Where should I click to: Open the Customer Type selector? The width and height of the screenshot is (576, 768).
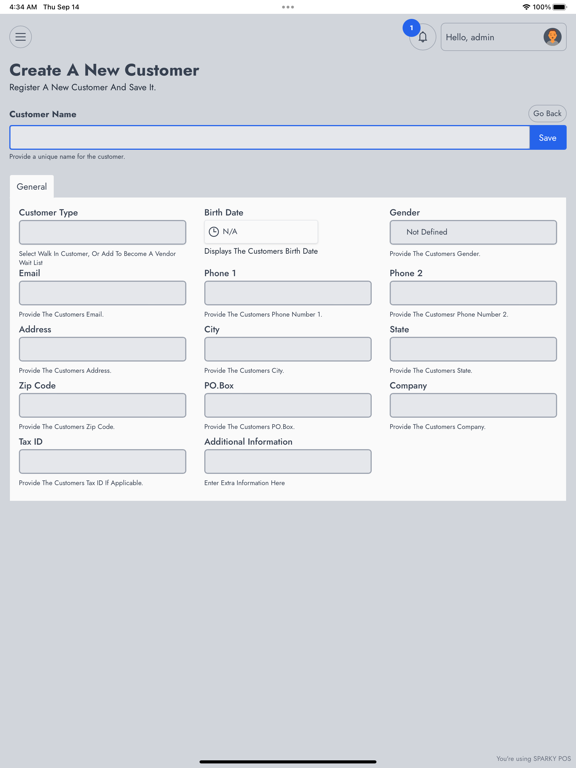point(102,232)
